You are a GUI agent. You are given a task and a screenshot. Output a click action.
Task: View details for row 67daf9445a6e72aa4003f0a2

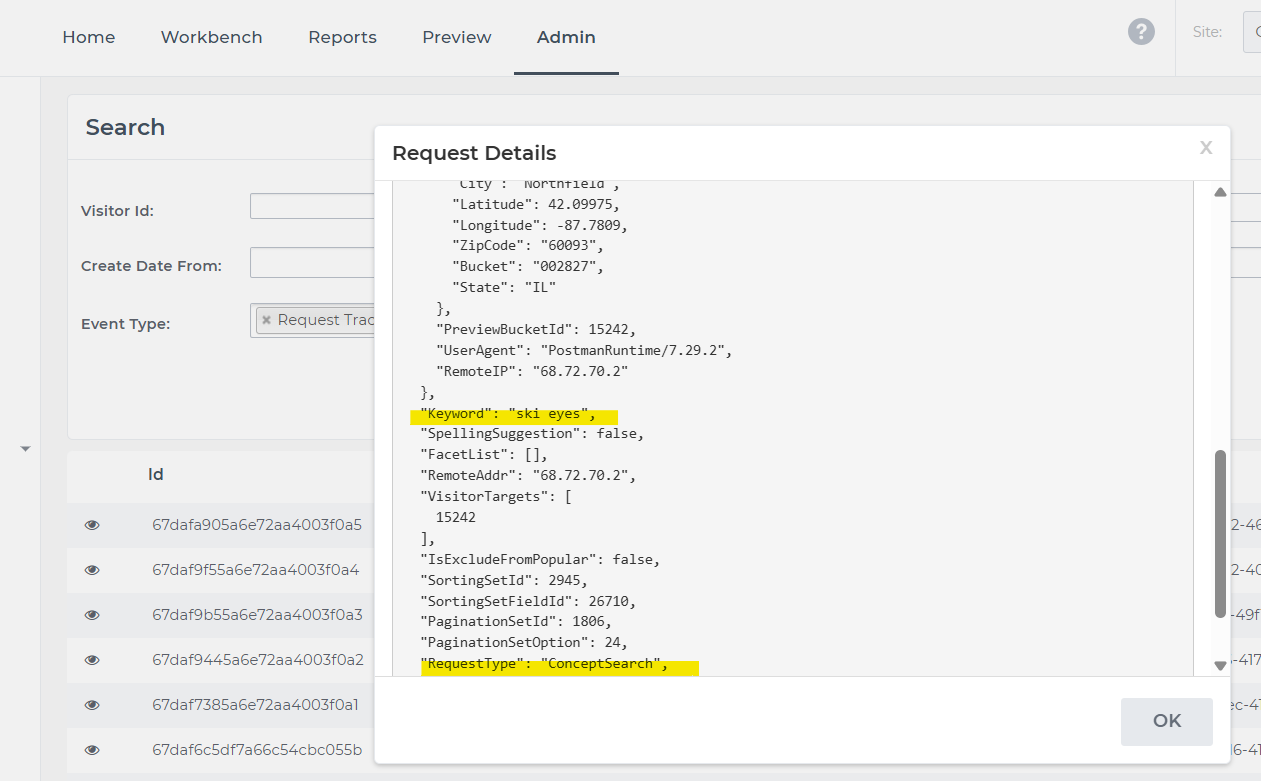tap(92, 660)
